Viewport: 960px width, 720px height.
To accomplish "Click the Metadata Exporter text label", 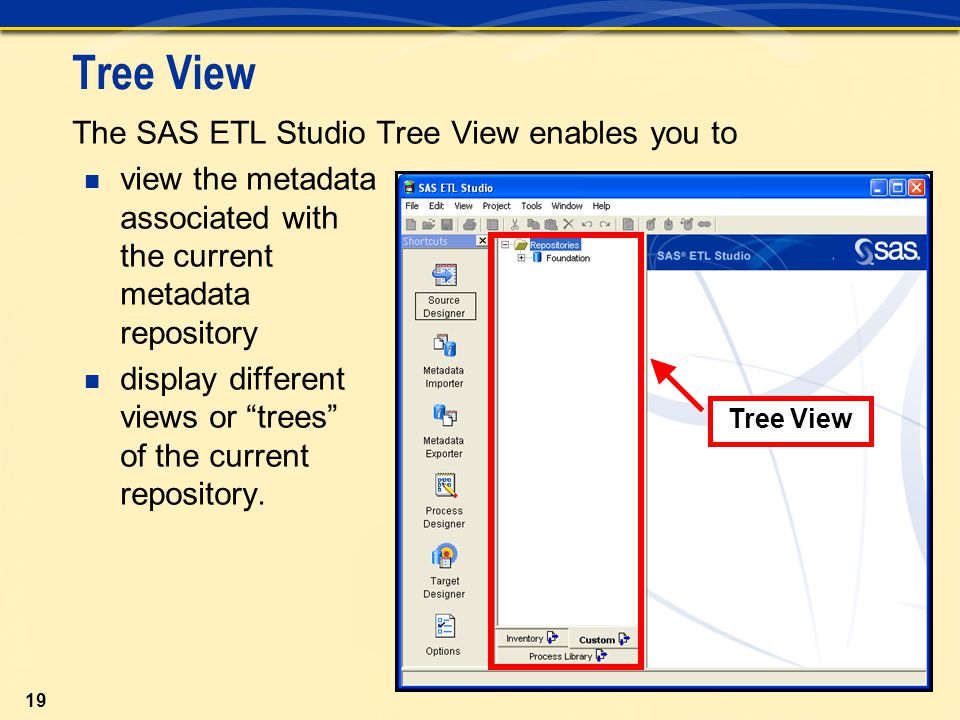I will click(x=444, y=447).
